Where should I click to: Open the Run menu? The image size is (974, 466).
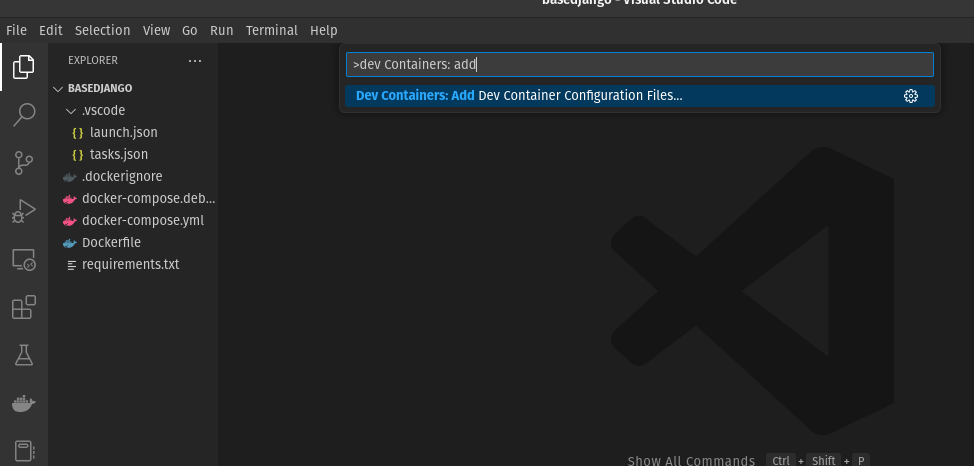tap(222, 30)
